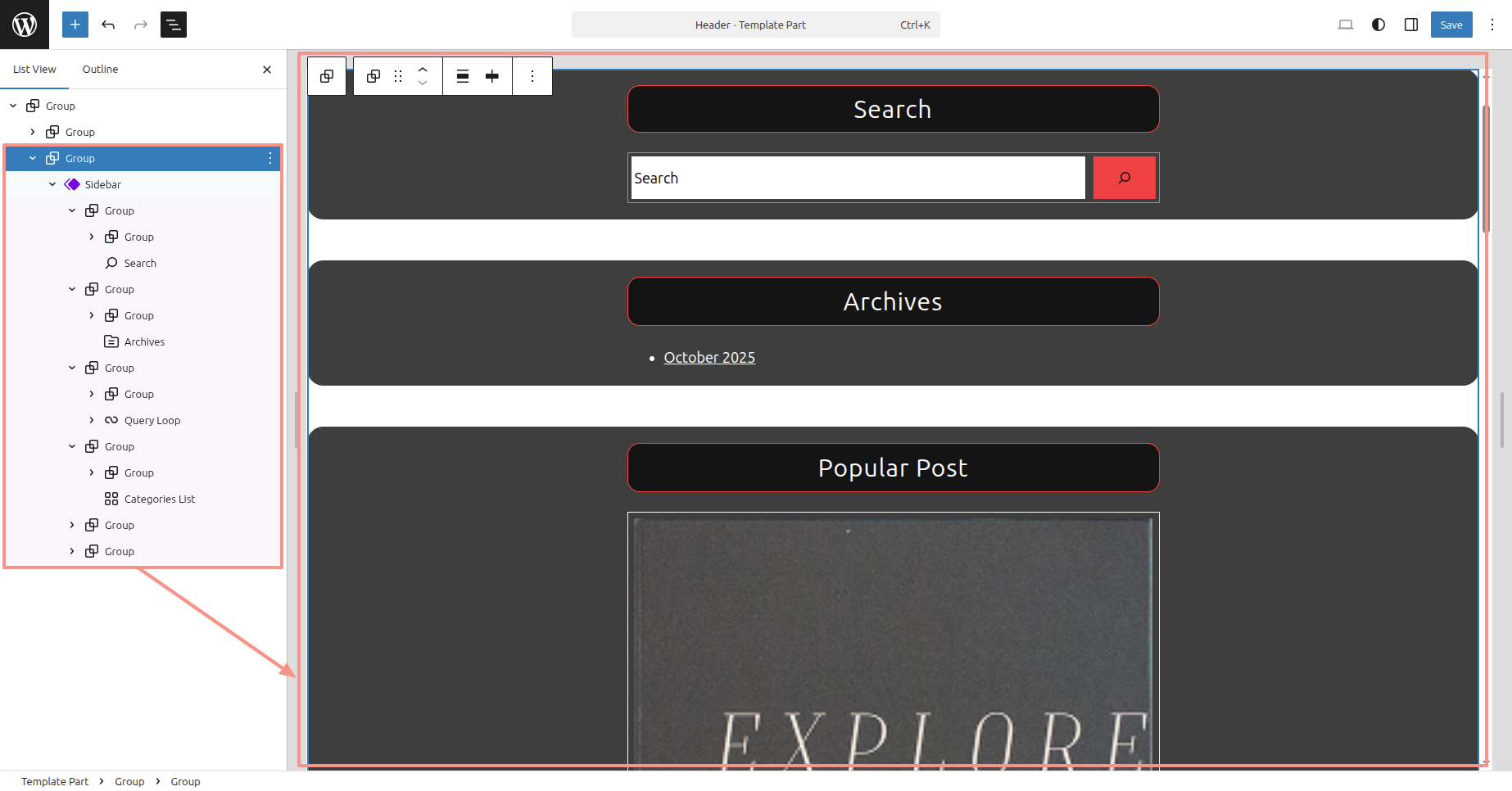The image size is (1512, 791).
Task: Click the Search text input field
Action: pos(858,178)
